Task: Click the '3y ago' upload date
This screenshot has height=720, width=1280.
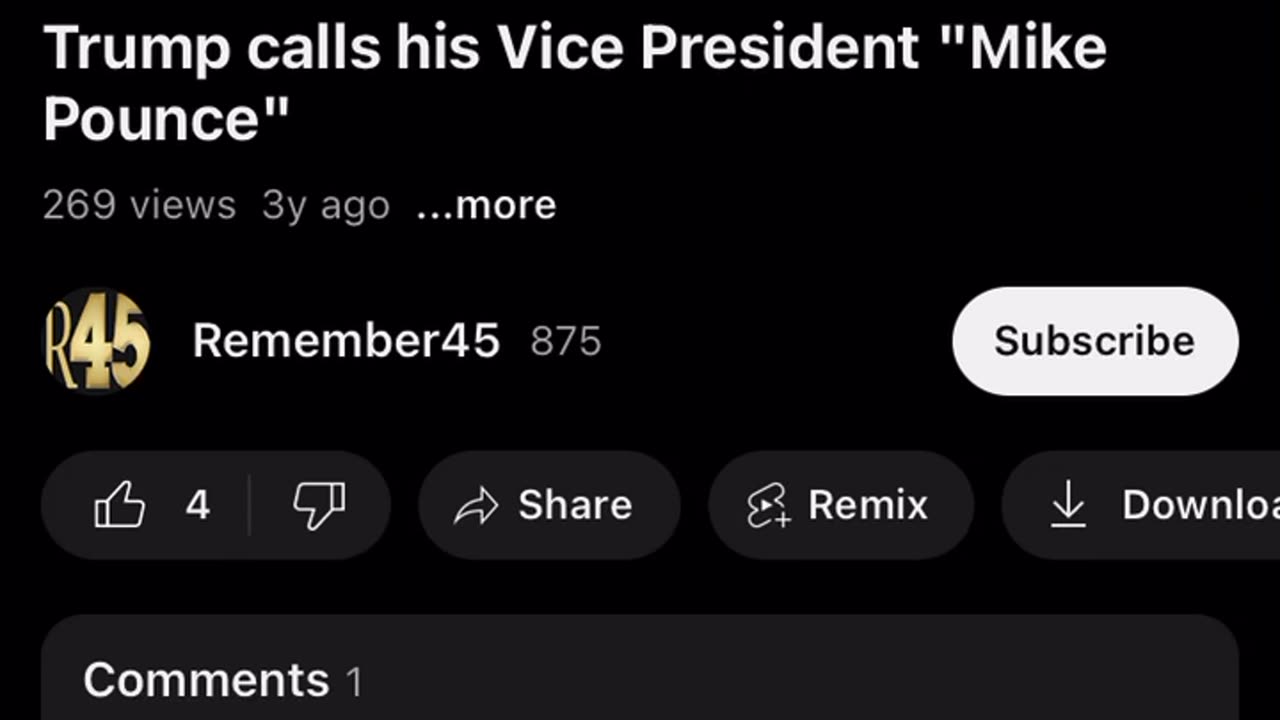Action: pyautogui.click(x=325, y=205)
